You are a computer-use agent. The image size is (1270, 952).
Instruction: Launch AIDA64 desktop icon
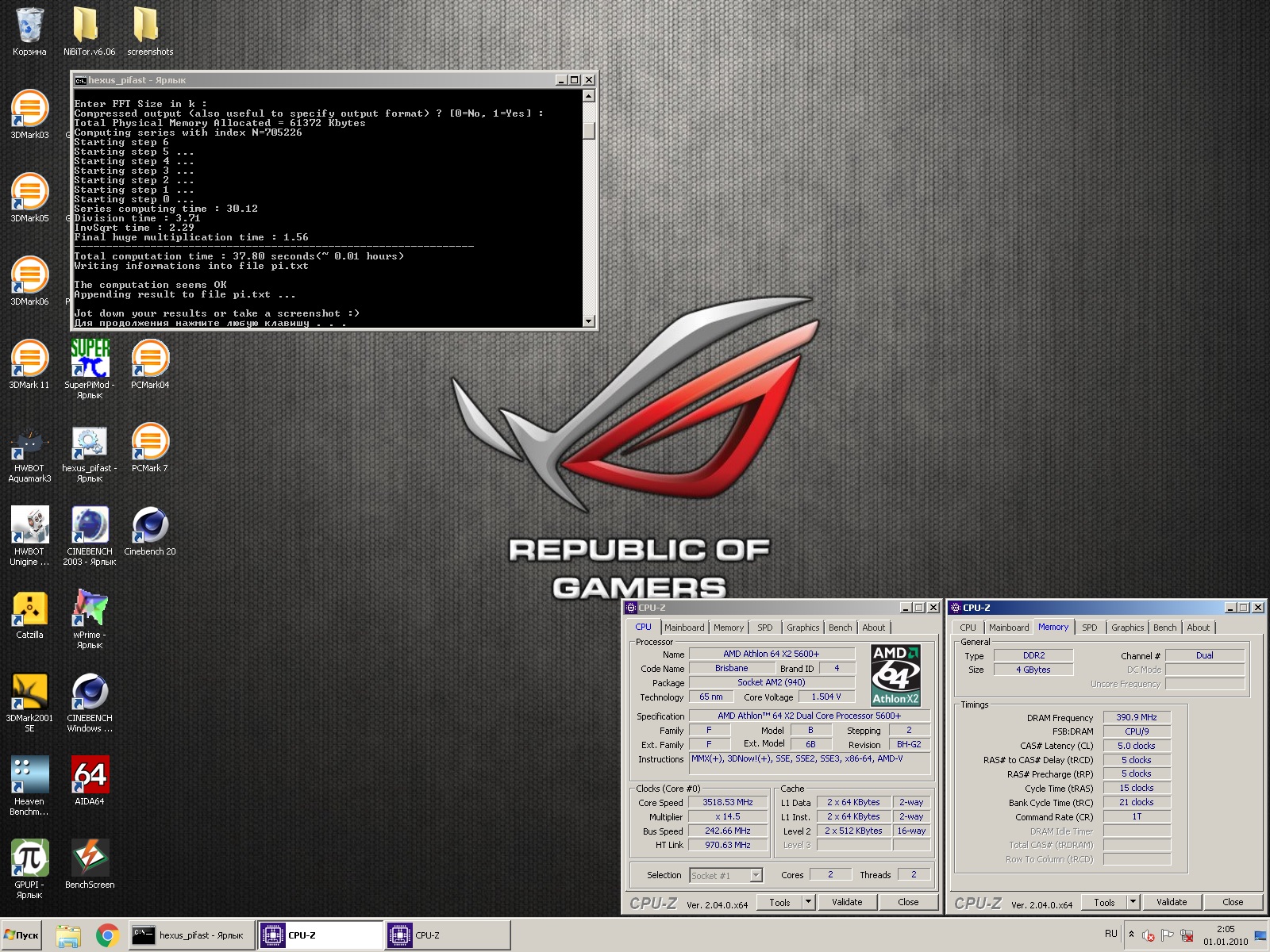click(90, 782)
